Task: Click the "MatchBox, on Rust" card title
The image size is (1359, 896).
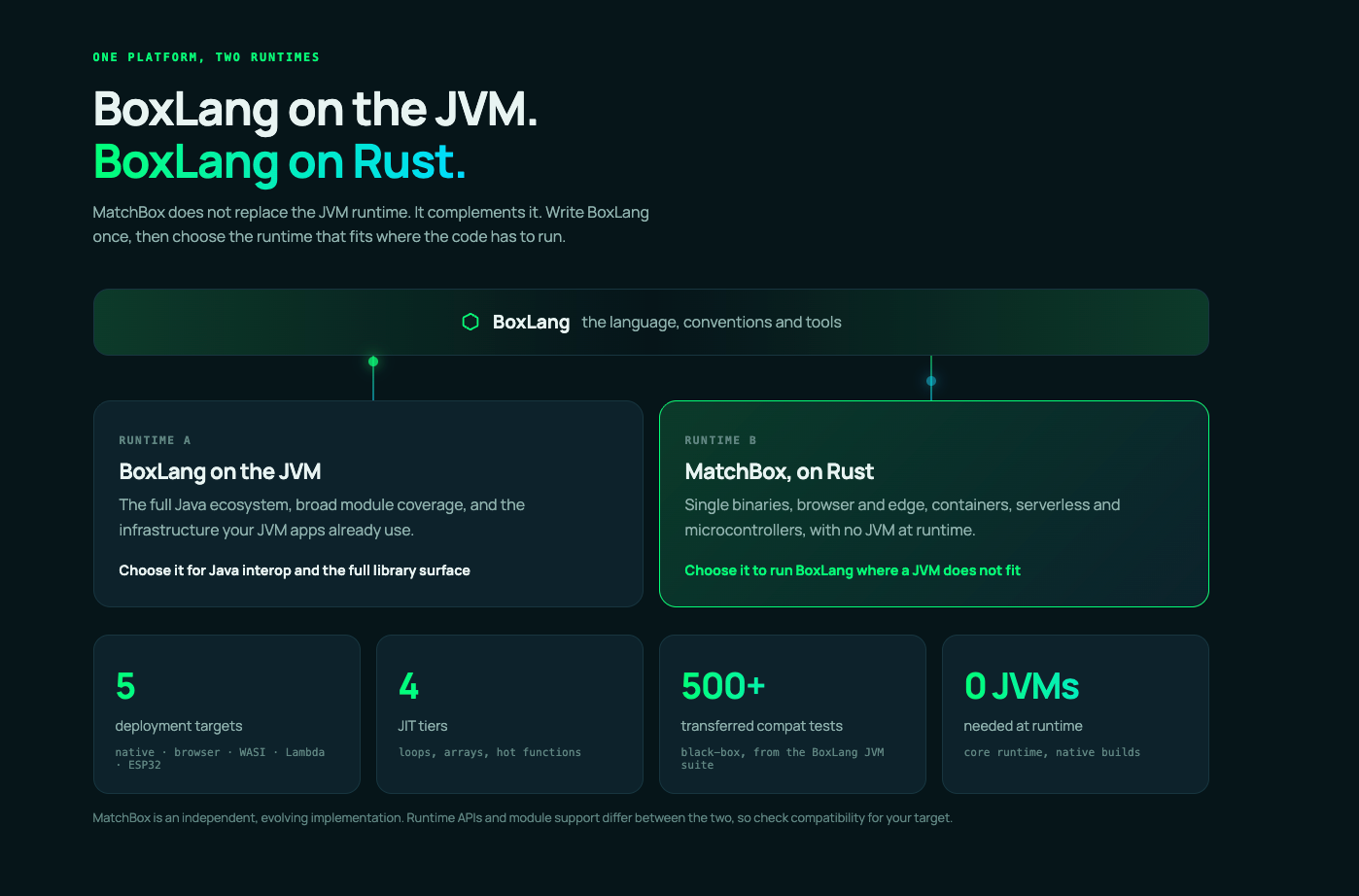Action: pyautogui.click(x=780, y=471)
